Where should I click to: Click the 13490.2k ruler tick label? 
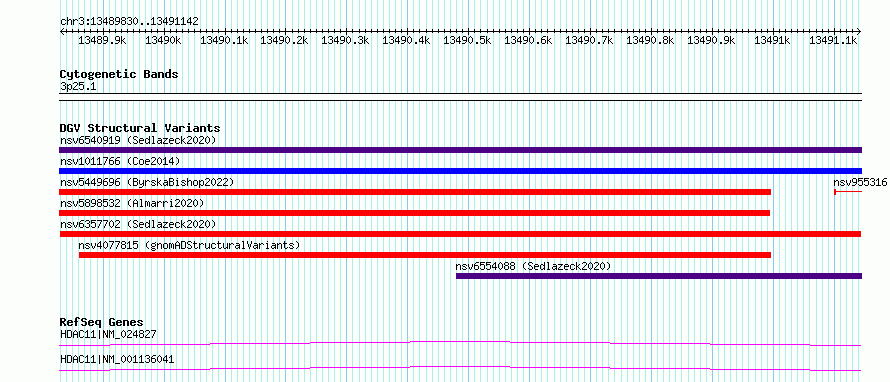click(x=284, y=40)
